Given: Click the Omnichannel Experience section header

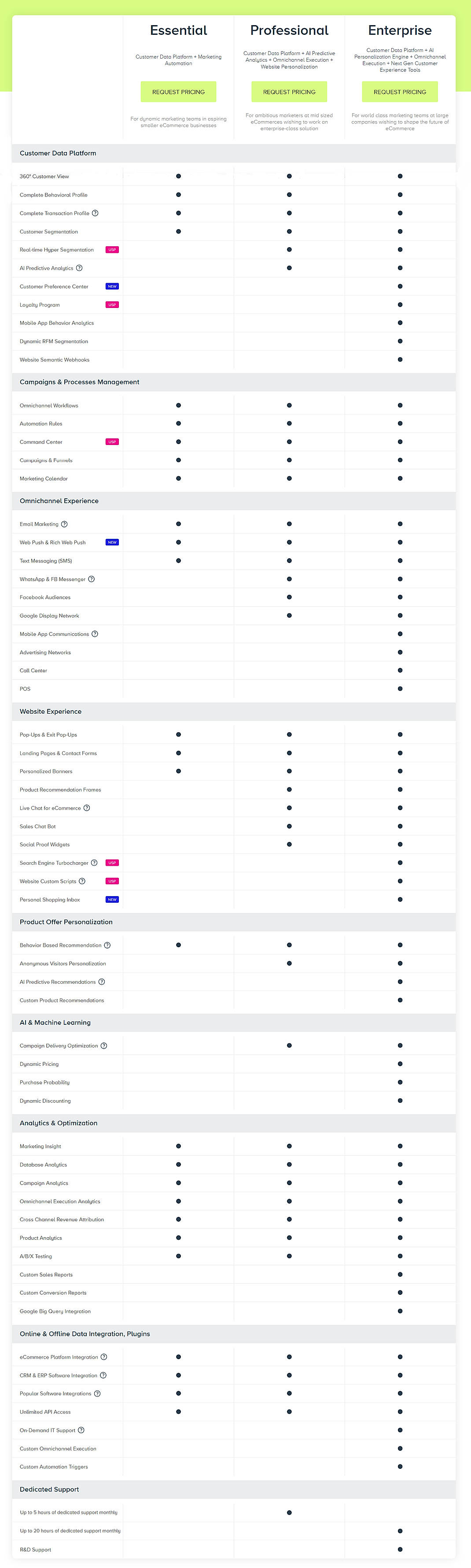Looking at the screenshot, I should (x=59, y=501).
